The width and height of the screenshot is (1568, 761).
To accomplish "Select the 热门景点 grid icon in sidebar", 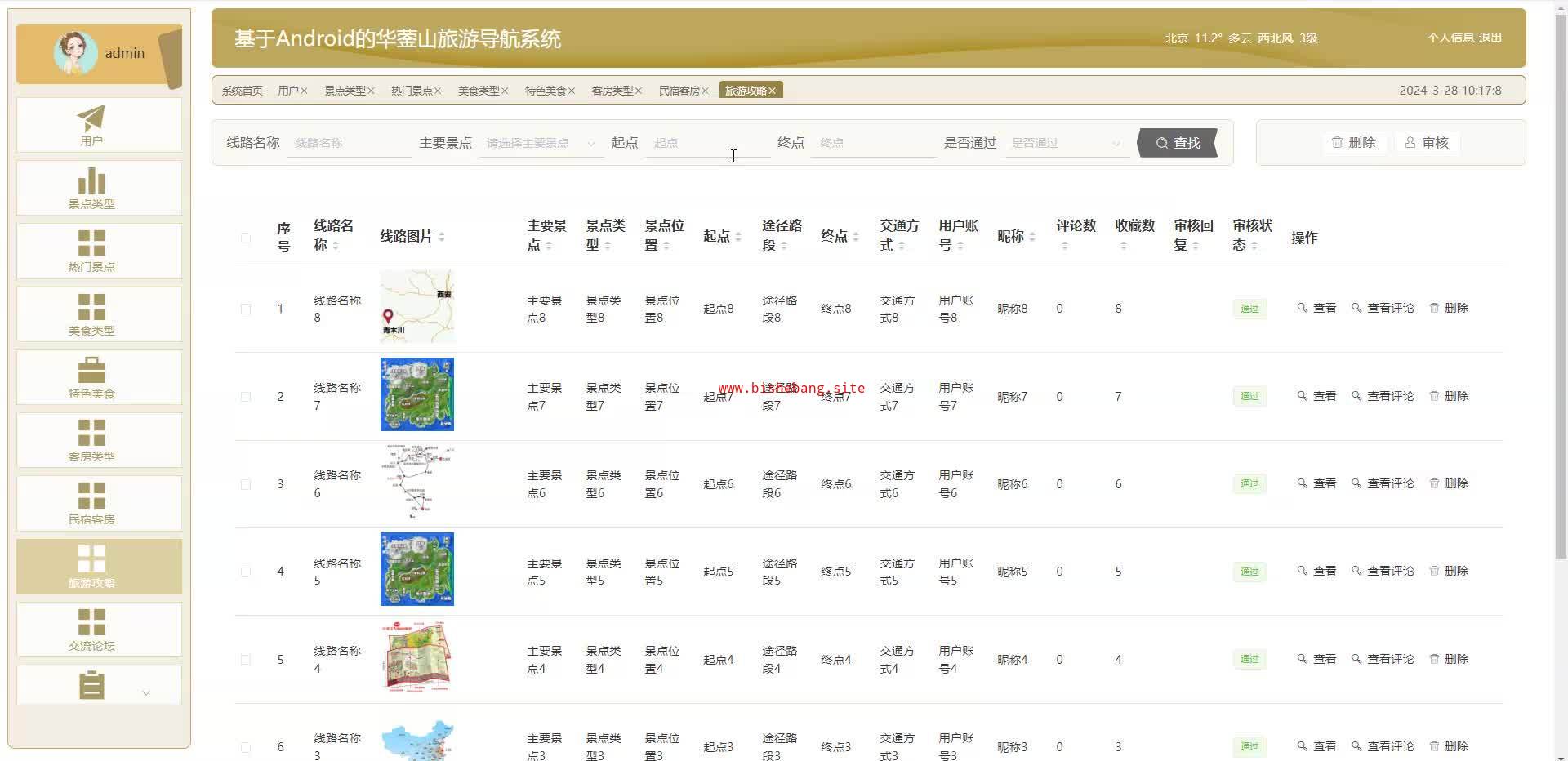I will 91,244.
